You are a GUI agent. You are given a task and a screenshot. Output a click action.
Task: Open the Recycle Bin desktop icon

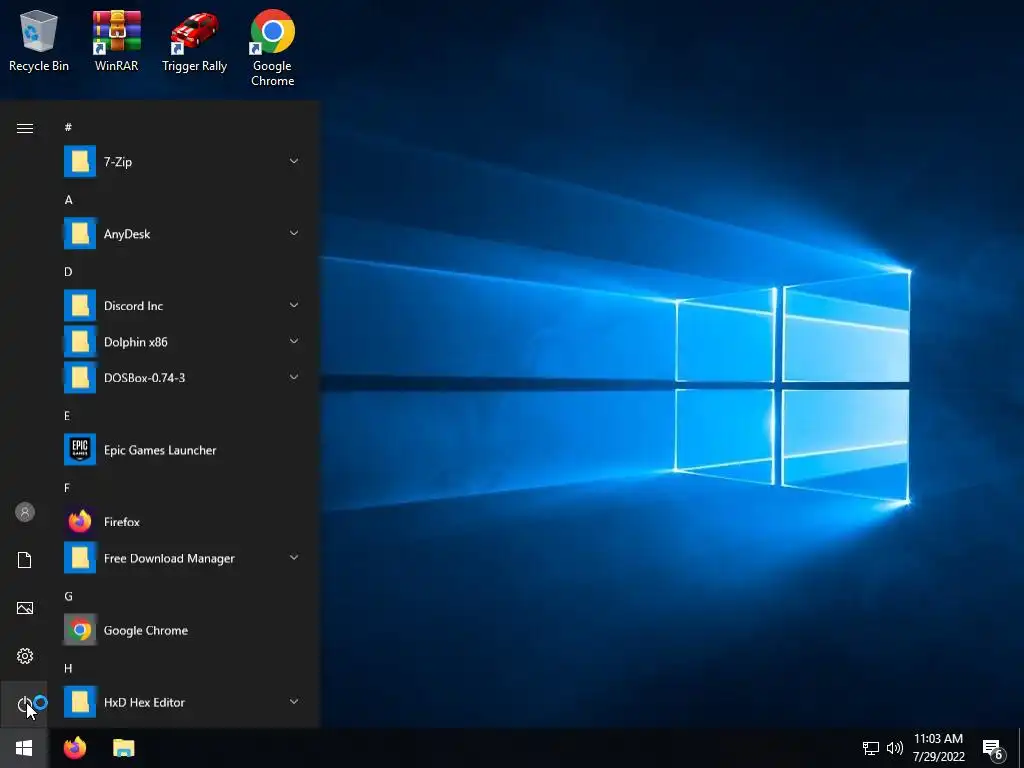point(39,41)
